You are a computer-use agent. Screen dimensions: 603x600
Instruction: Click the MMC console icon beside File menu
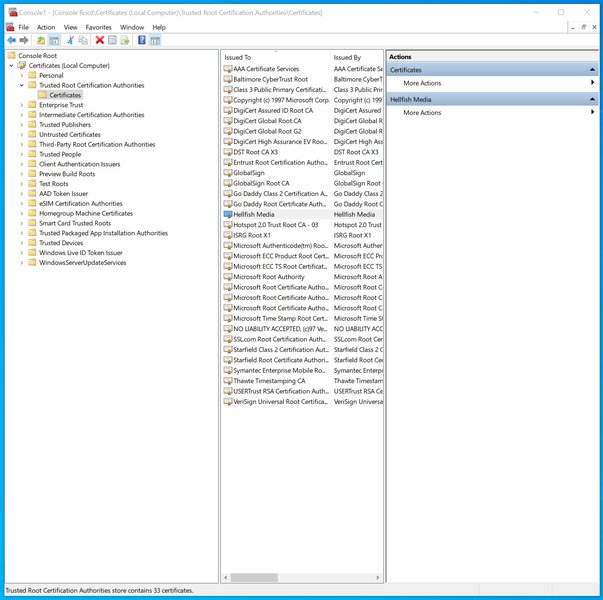coord(10,27)
